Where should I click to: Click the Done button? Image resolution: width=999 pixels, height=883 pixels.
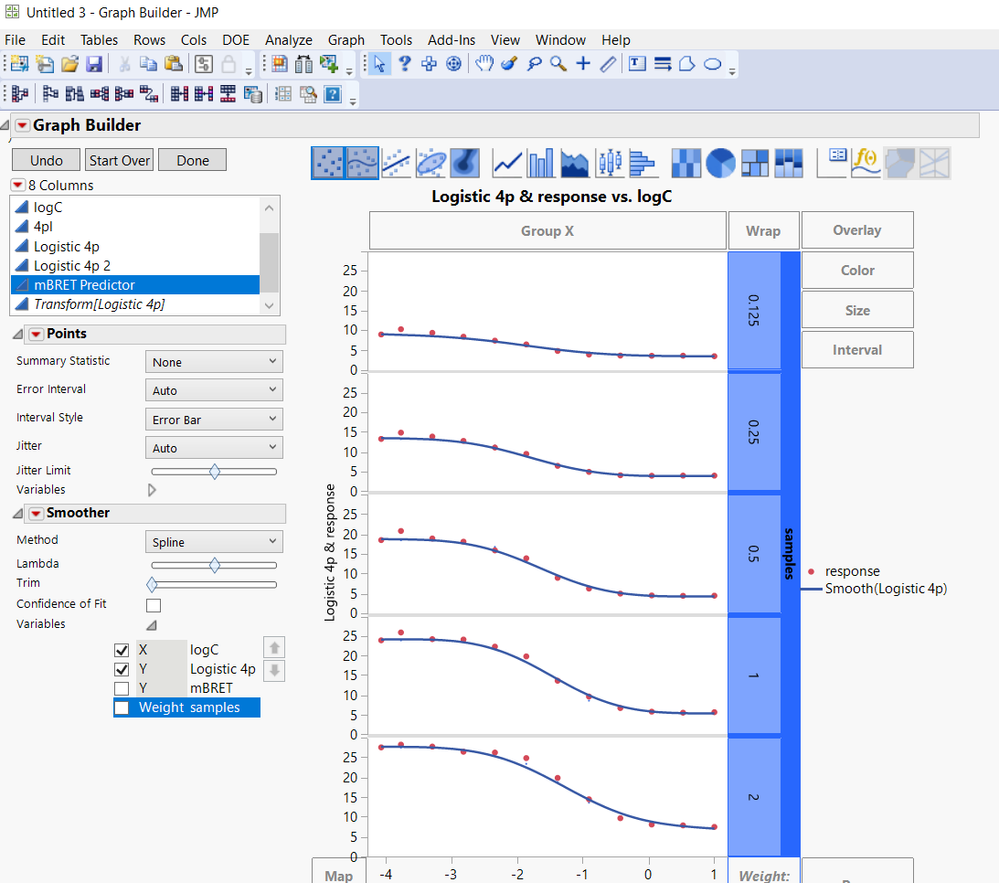coord(192,159)
